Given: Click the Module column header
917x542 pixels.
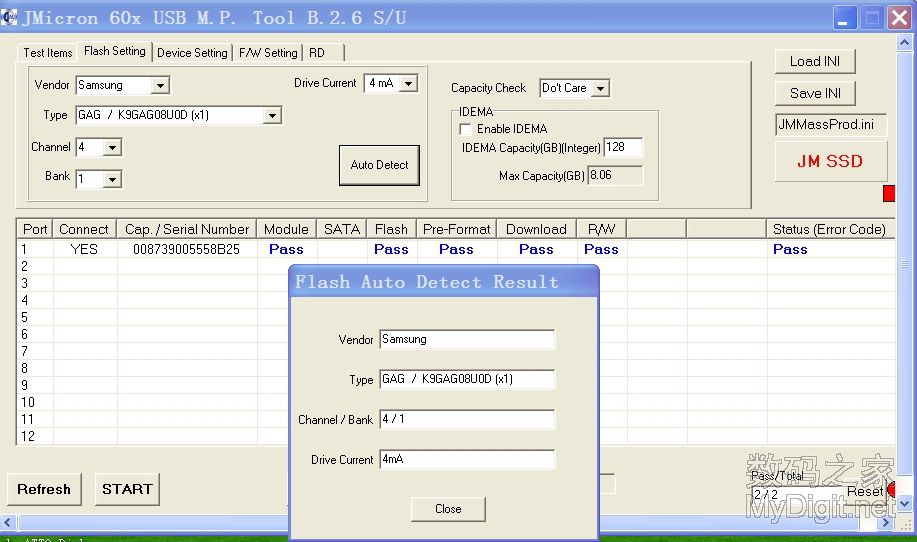Looking at the screenshot, I should click(x=287, y=229).
